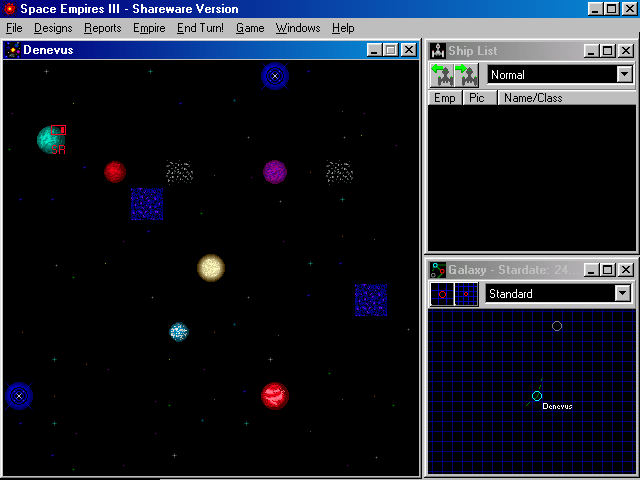This screenshot has height=480, width=640.
Task: Open the Help menu
Action: coord(343,28)
